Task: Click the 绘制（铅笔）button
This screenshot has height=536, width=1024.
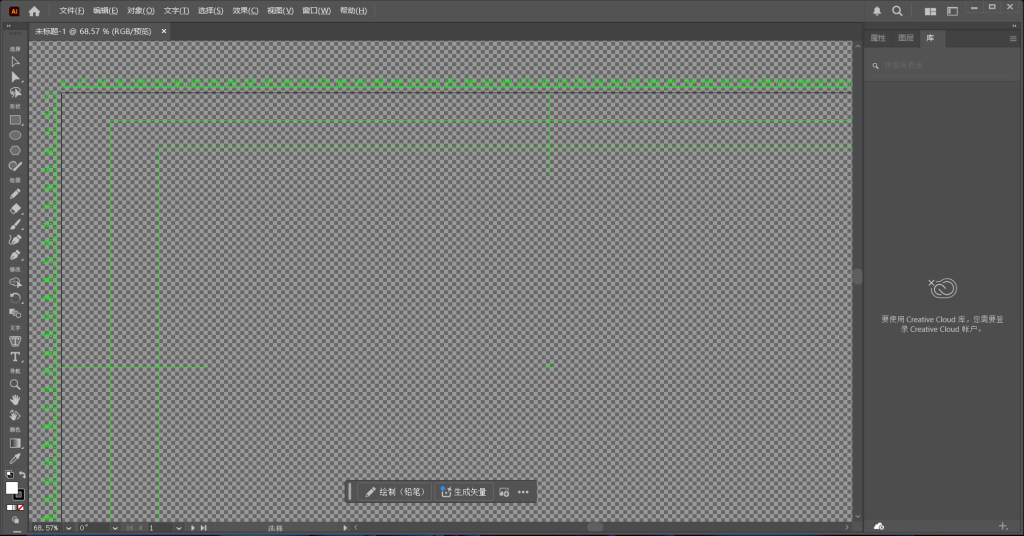Action: point(395,492)
